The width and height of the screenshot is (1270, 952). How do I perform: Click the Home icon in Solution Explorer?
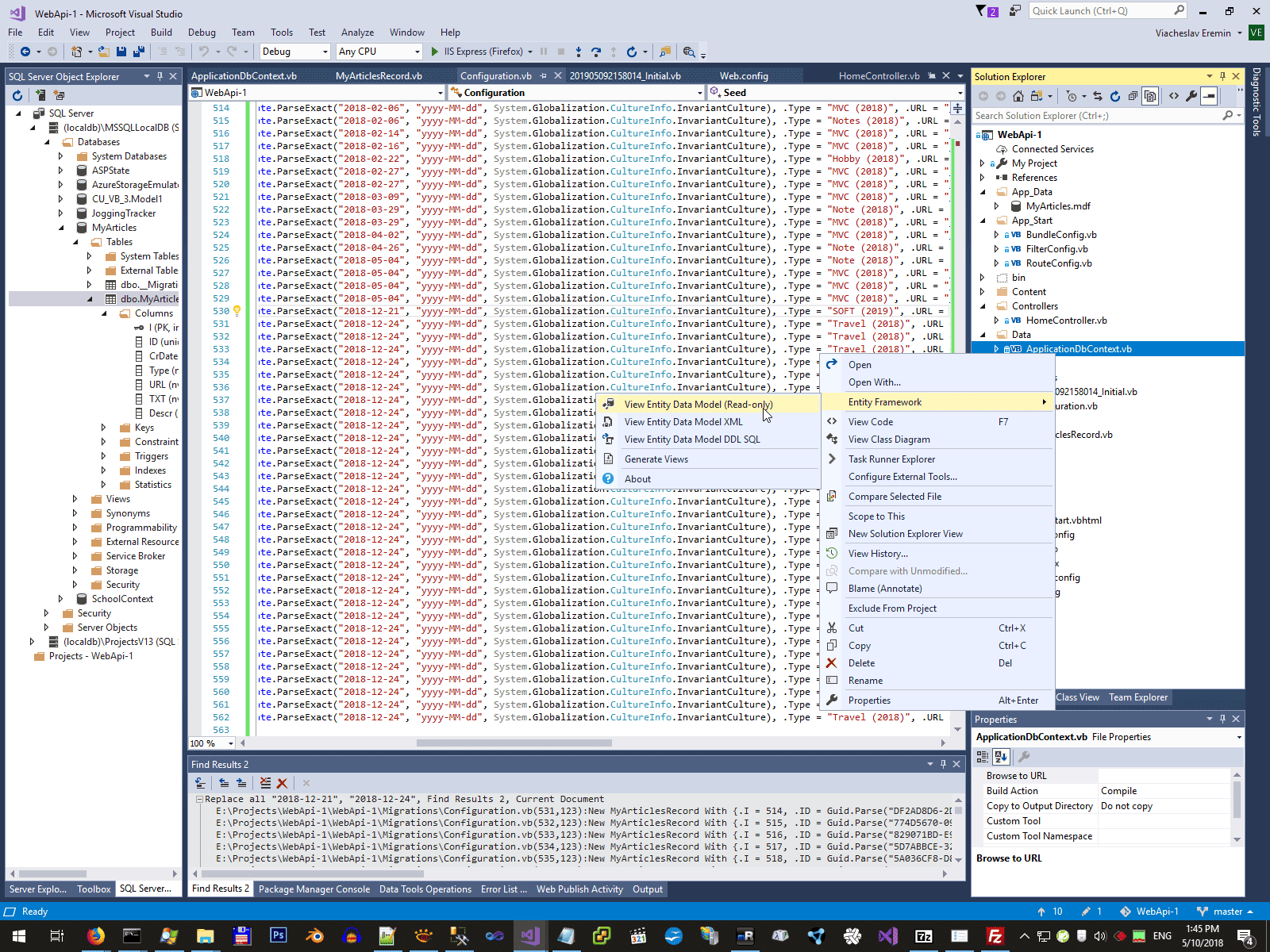point(1018,96)
